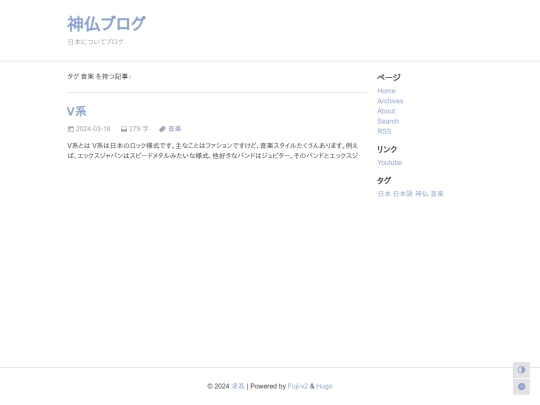Select the 音楽 tag in sidebar tag list
This screenshot has height=405, width=540.
click(437, 194)
